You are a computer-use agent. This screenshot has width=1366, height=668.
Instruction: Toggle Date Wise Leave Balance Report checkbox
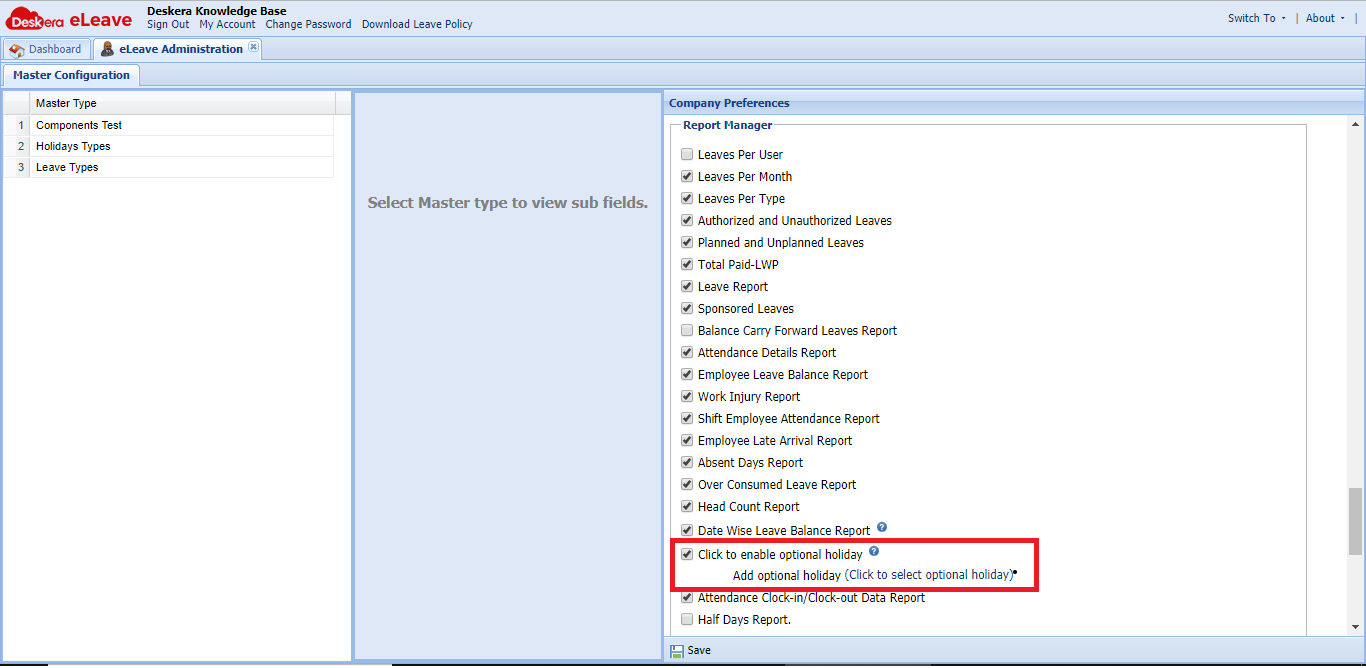pos(687,531)
